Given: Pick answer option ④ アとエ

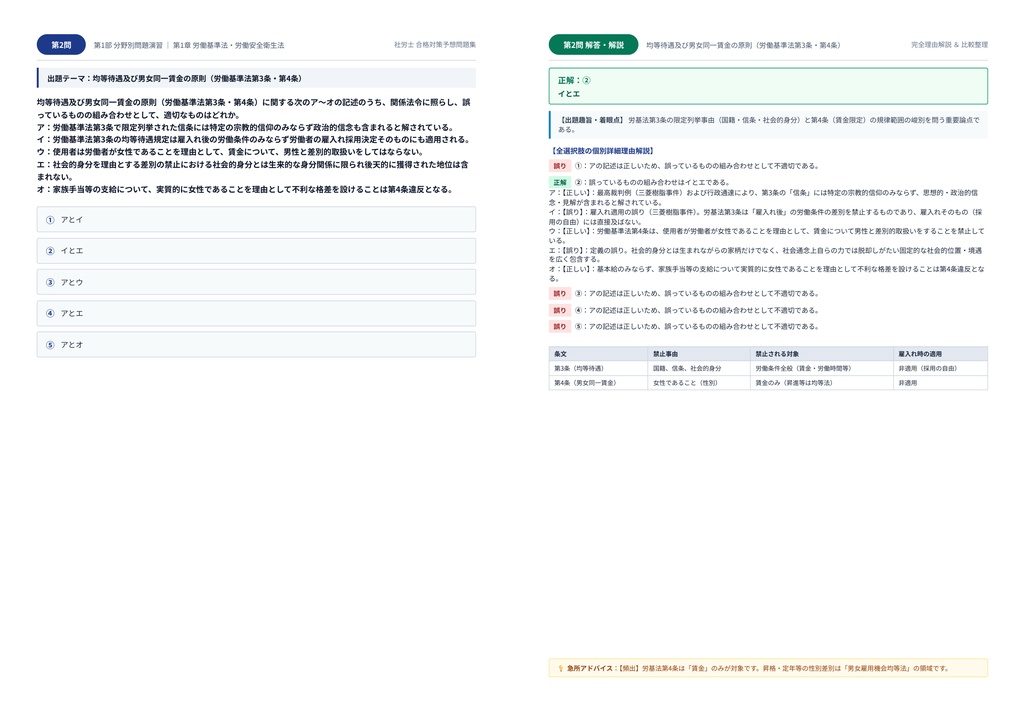Looking at the screenshot, I should coord(256,313).
